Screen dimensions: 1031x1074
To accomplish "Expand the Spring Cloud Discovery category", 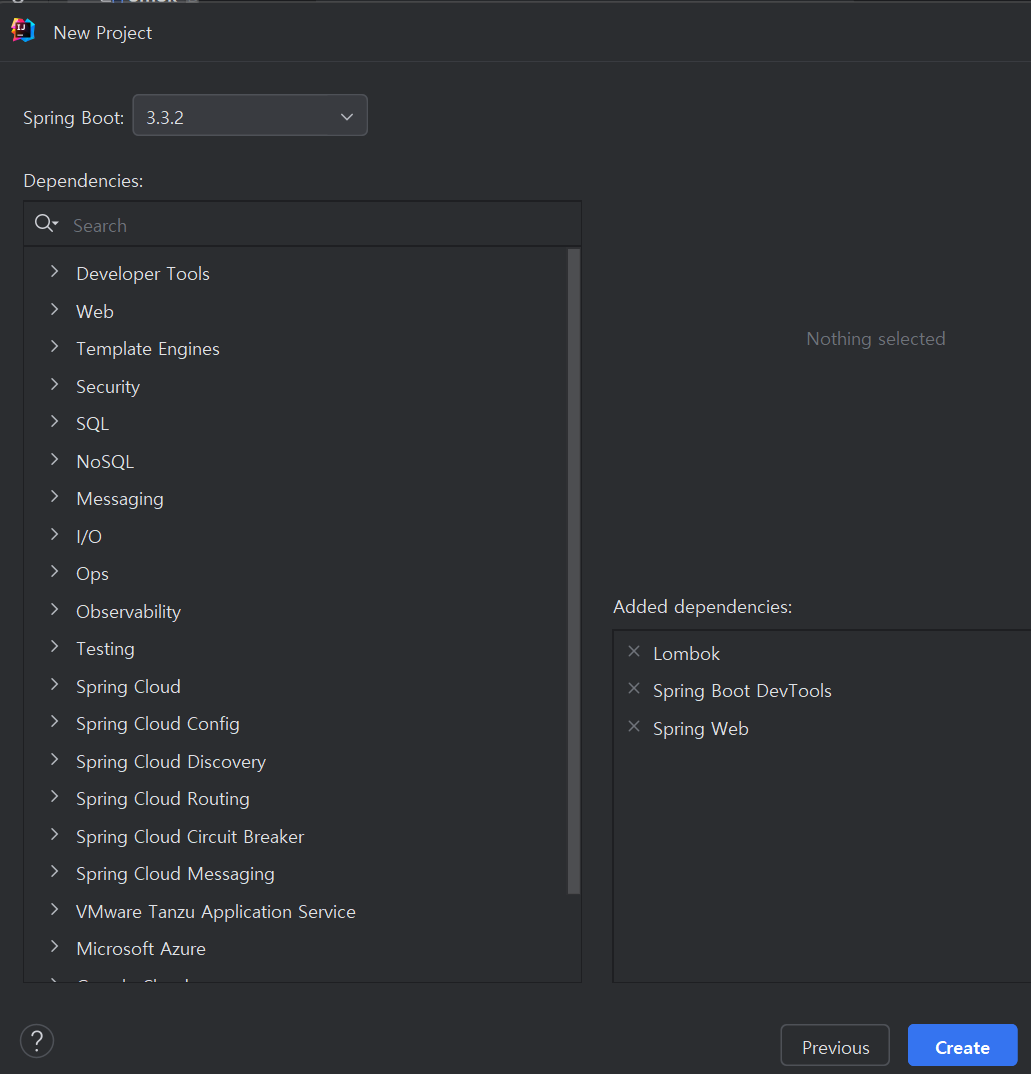I will 55,759.
